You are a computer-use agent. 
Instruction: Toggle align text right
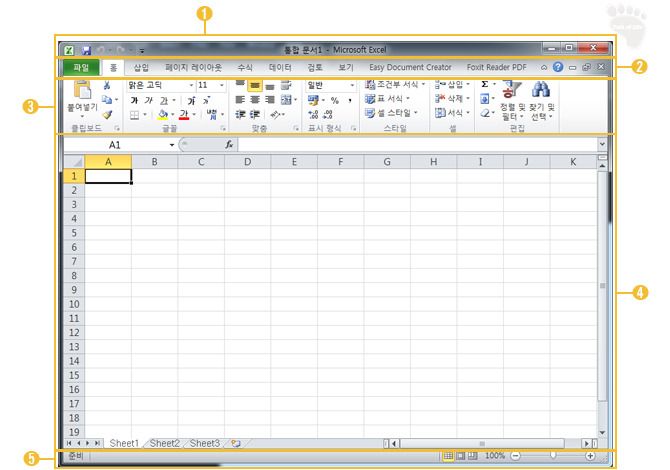[270, 100]
